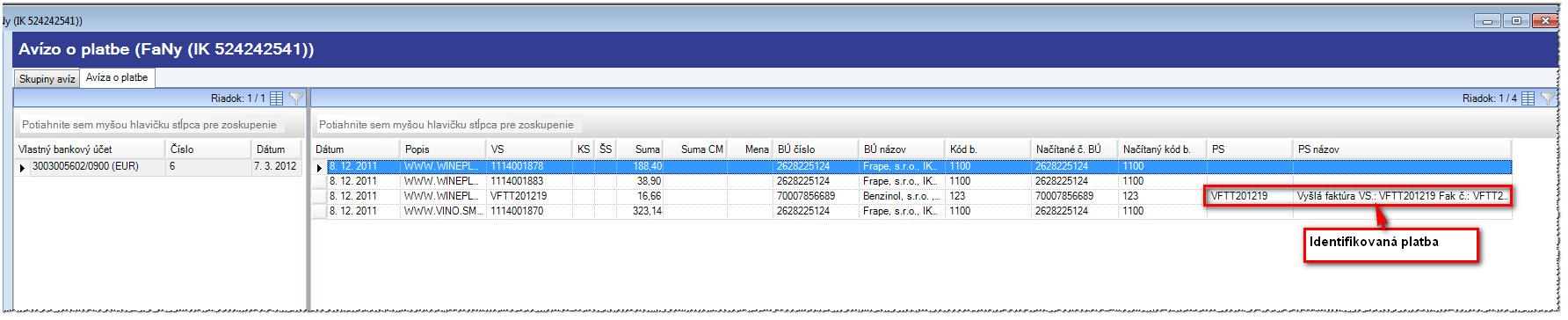
Task: Click the KS column header
Action: (x=584, y=149)
